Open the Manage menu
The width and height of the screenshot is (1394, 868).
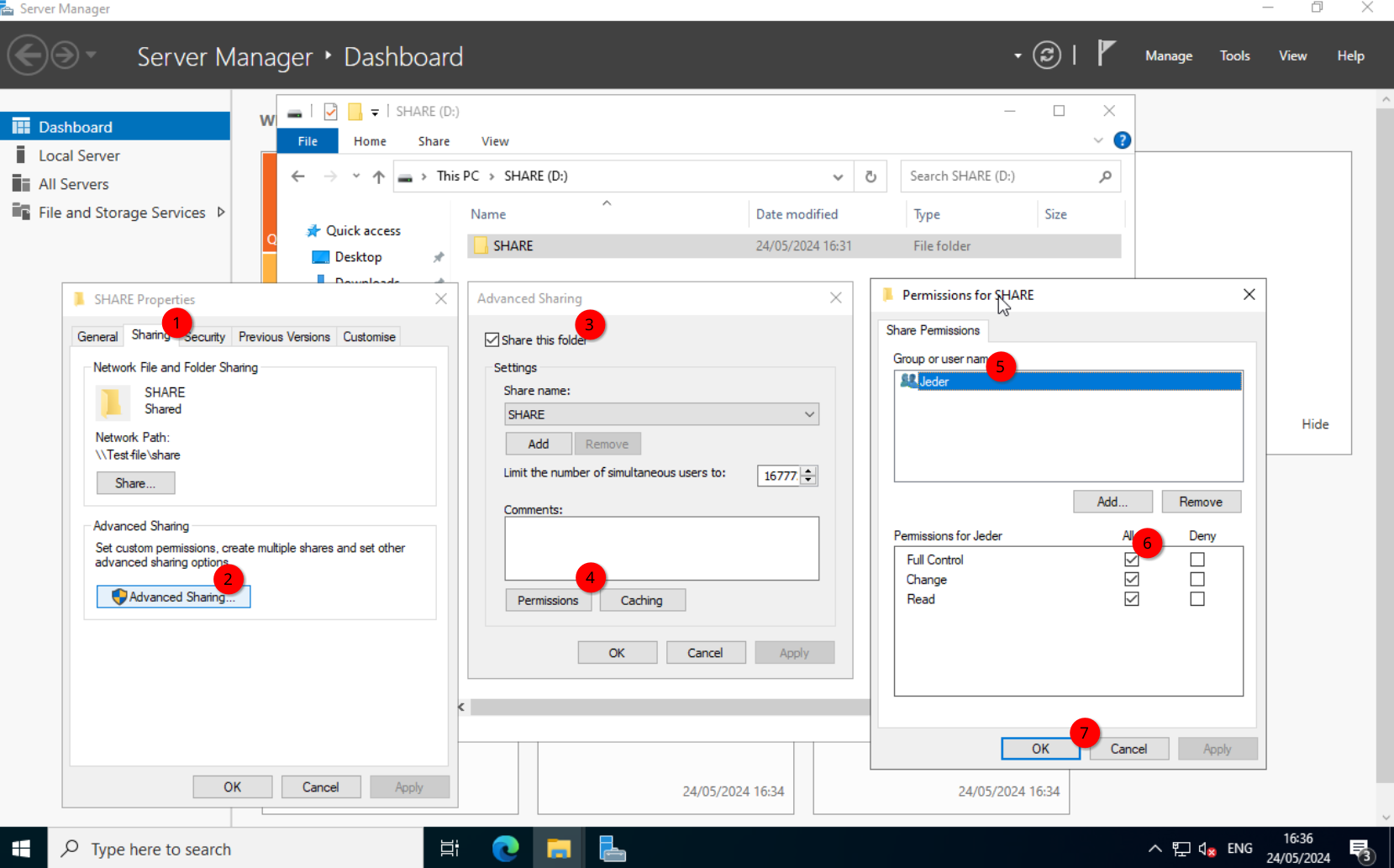coord(1169,55)
